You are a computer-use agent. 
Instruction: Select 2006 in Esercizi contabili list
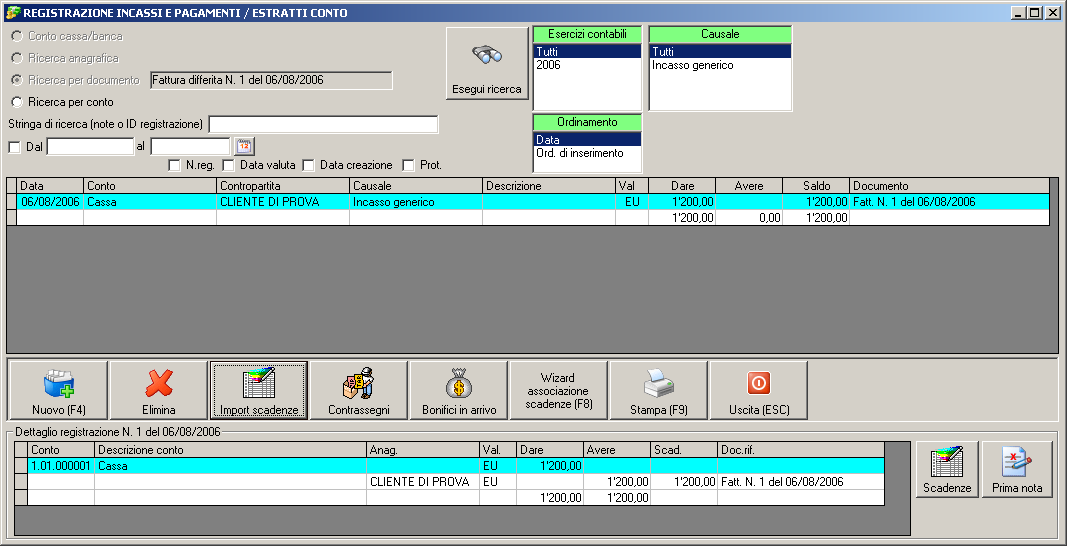point(587,65)
